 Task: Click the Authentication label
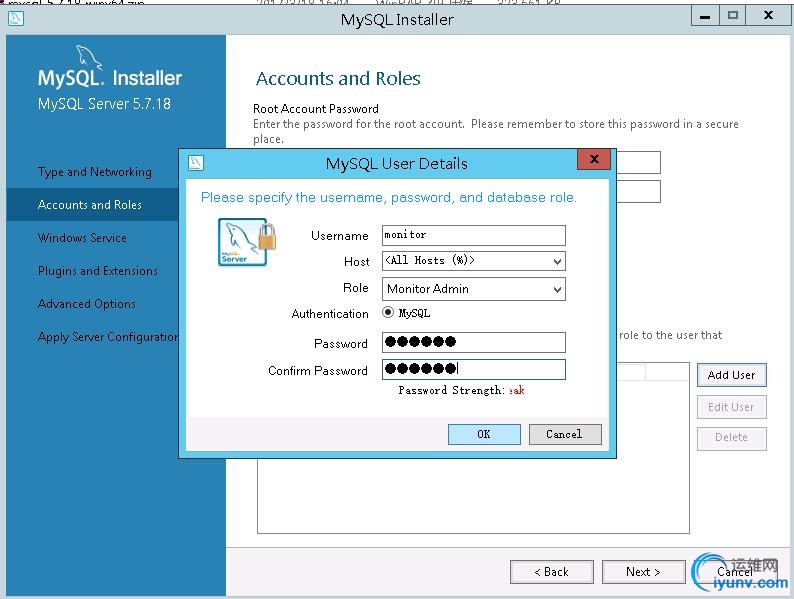[330, 314]
